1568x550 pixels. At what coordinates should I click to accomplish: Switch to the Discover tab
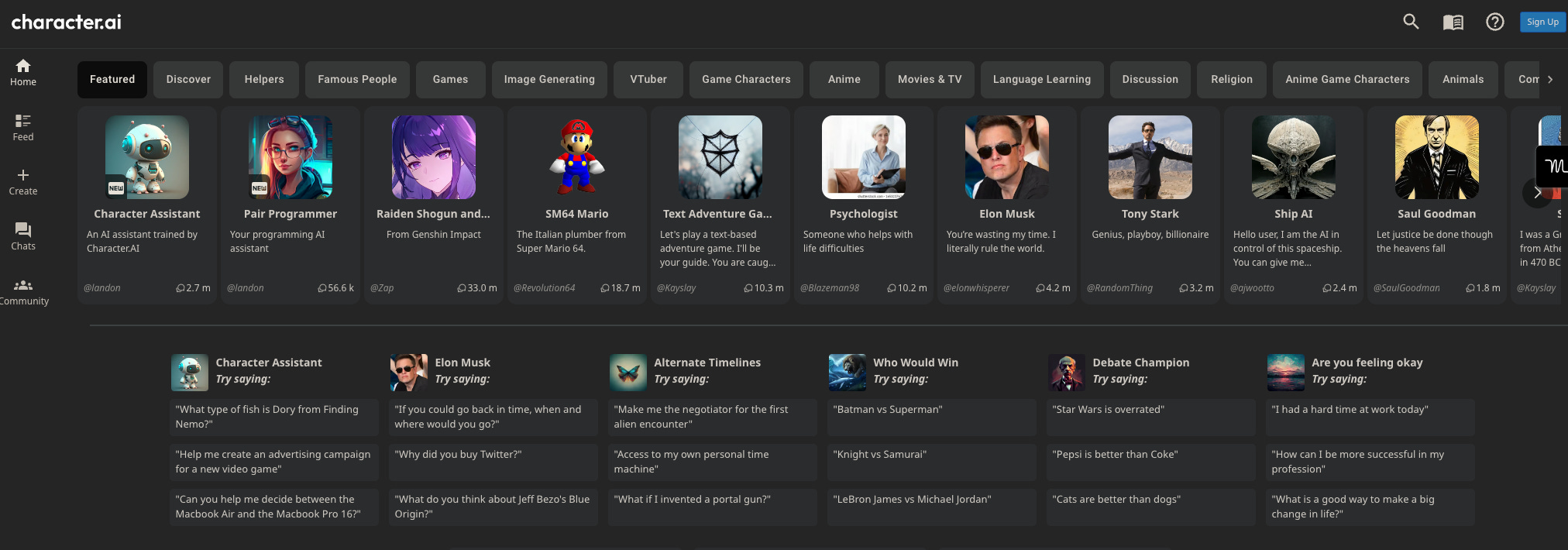(188, 80)
